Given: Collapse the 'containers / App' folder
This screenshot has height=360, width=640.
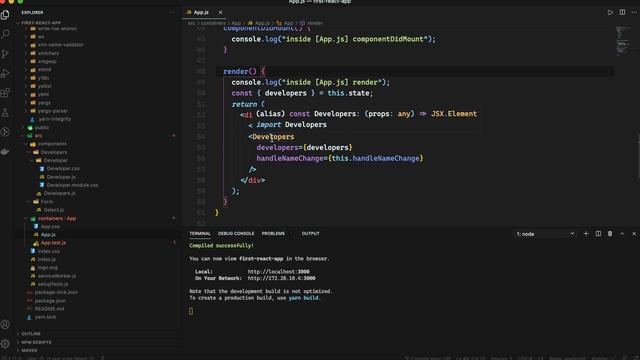Looking at the screenshot, I should pos(57,218).
